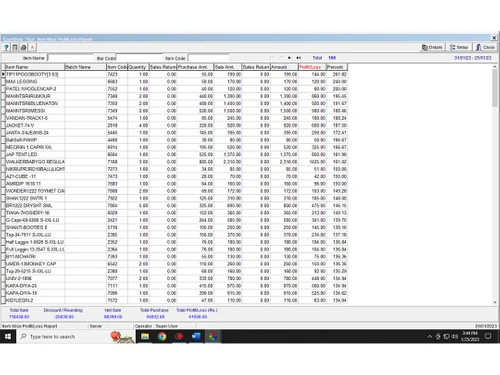Click Operator : Super User in status bar
Image resolution: width=500 pixels, height=375 pixels.
pos(156,326)
